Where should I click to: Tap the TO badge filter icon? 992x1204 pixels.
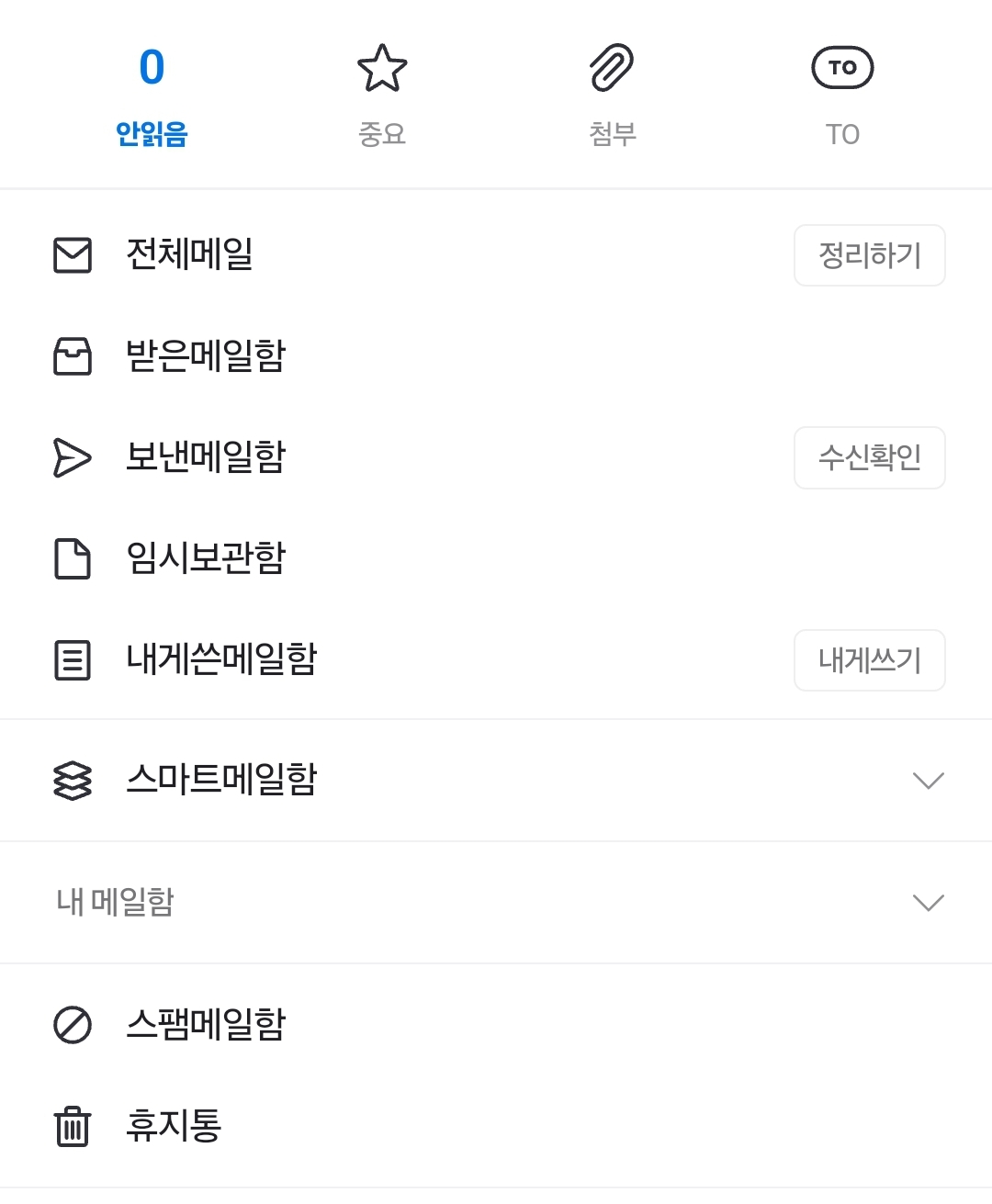click(842, 68)
